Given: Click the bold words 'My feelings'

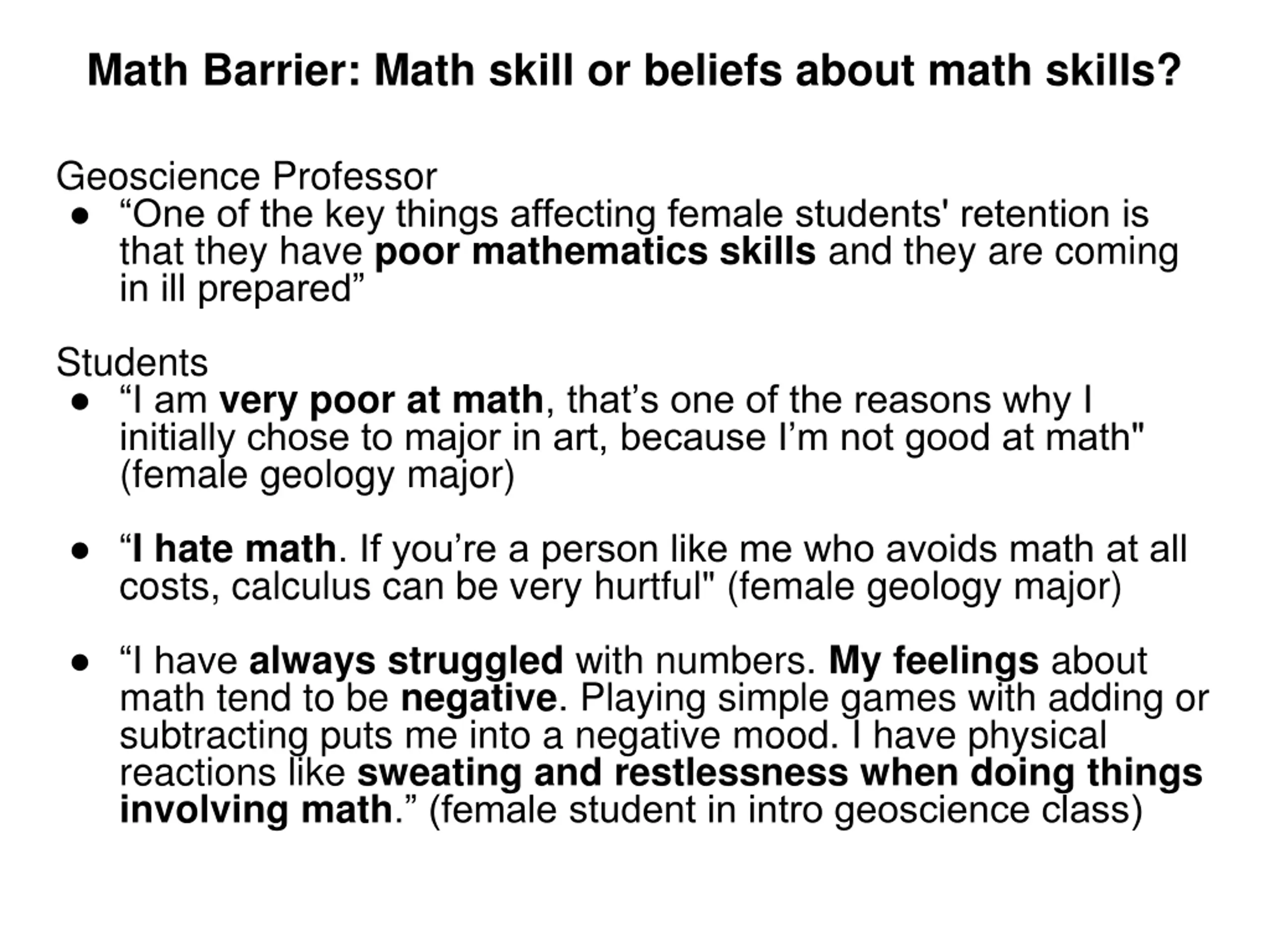Looking at the screenshot, I should [934, 661].
